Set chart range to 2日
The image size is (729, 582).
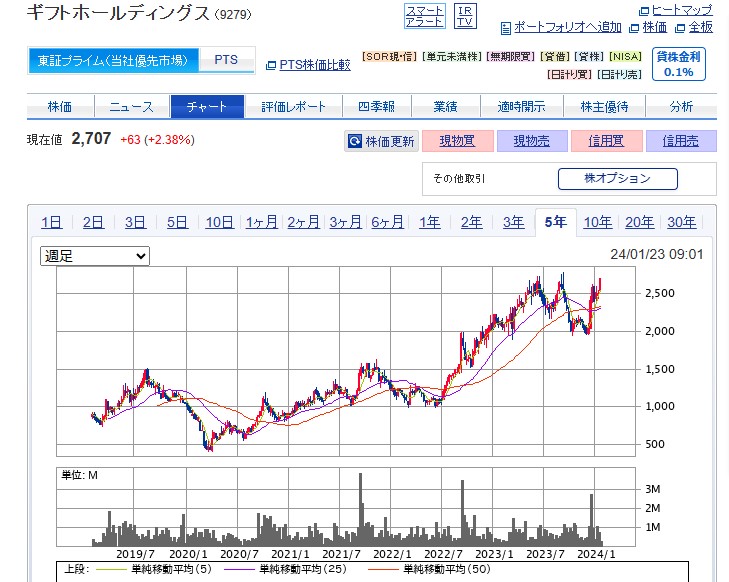pos(93,222)
